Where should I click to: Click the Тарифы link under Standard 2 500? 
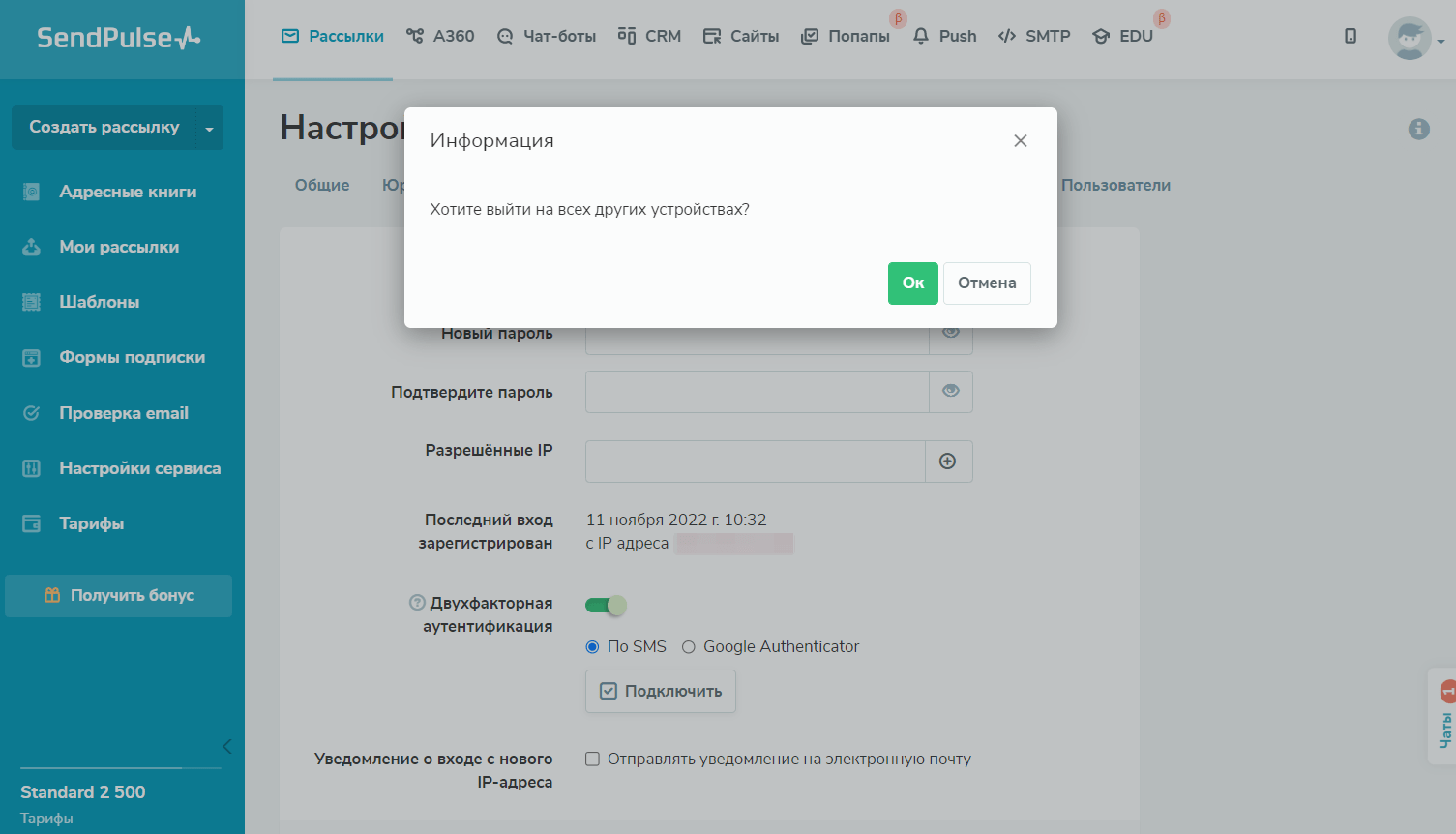click(46, 819)
